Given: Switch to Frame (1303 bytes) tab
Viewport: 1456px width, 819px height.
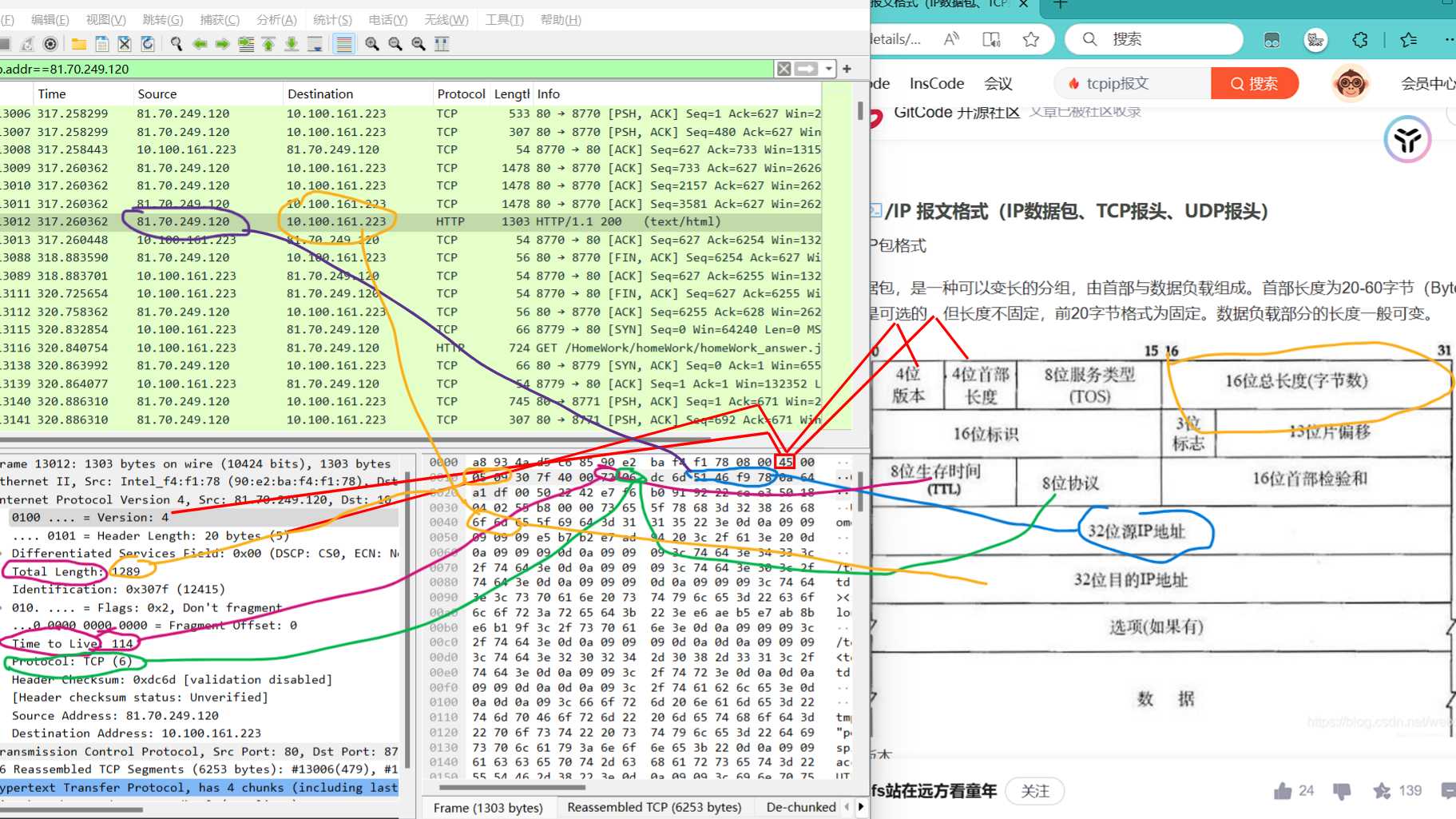Looking at the screenshot, I should tap(488, 808).
